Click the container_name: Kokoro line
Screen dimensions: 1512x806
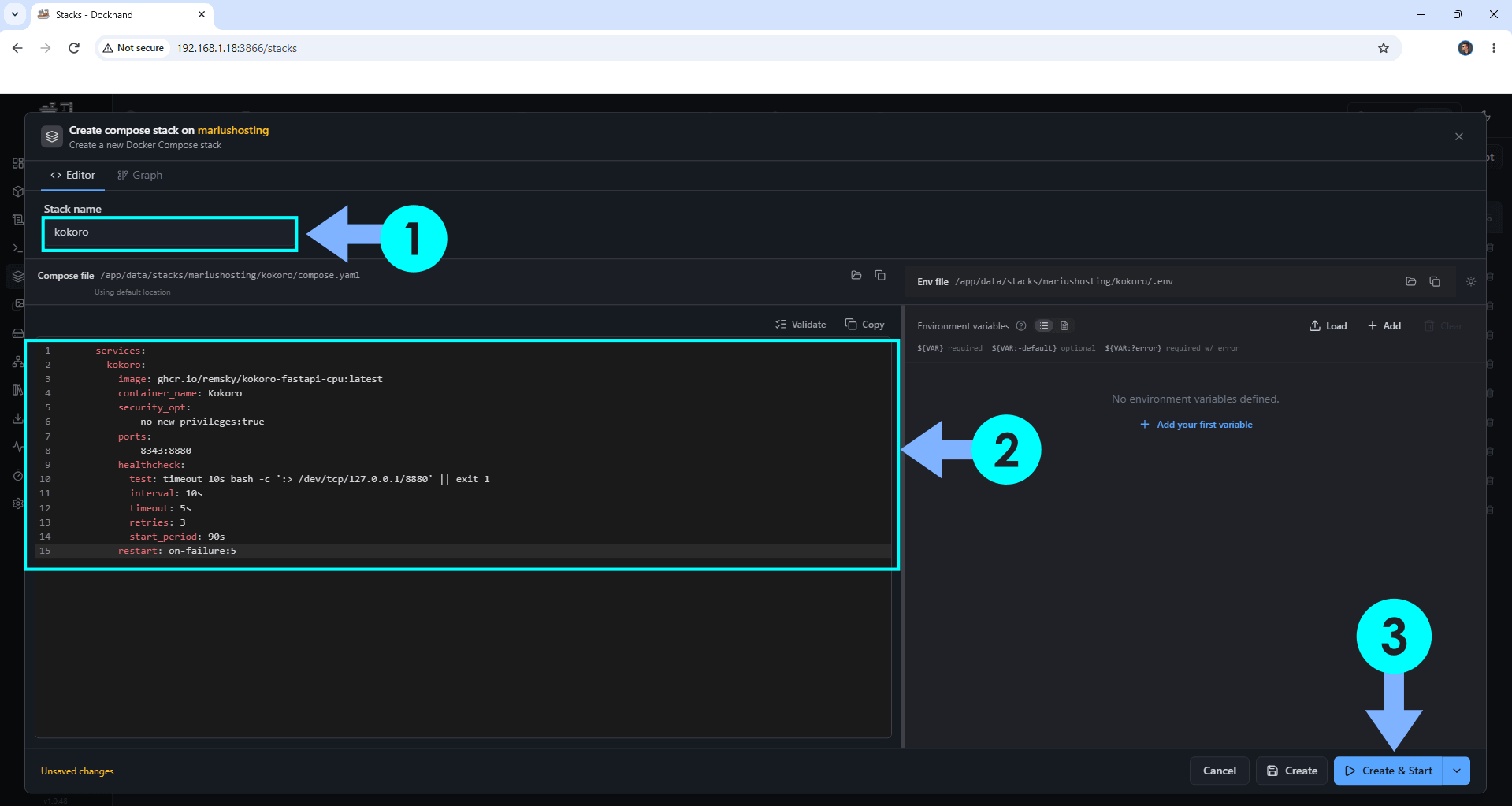[x=180, y=393]
